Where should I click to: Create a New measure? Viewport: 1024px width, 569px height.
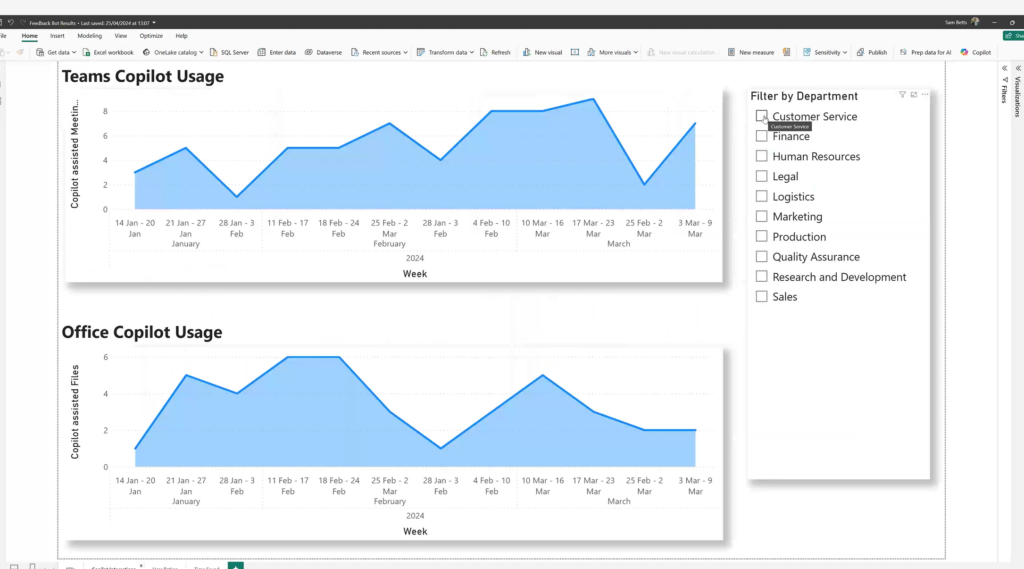pyautogui.click(x=750, y=52)
